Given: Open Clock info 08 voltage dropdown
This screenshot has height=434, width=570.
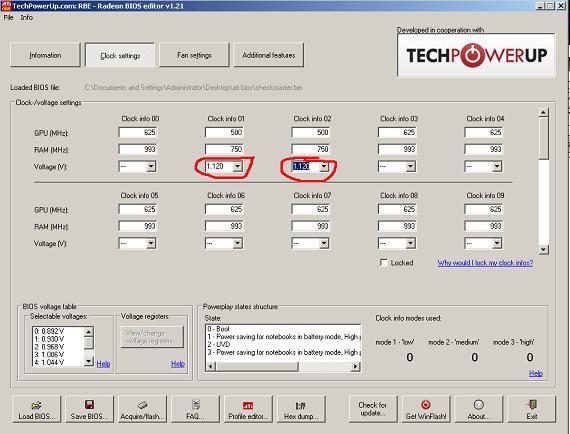Looking at the screenshot, I should pyautogui.click(x=410, y=243).
